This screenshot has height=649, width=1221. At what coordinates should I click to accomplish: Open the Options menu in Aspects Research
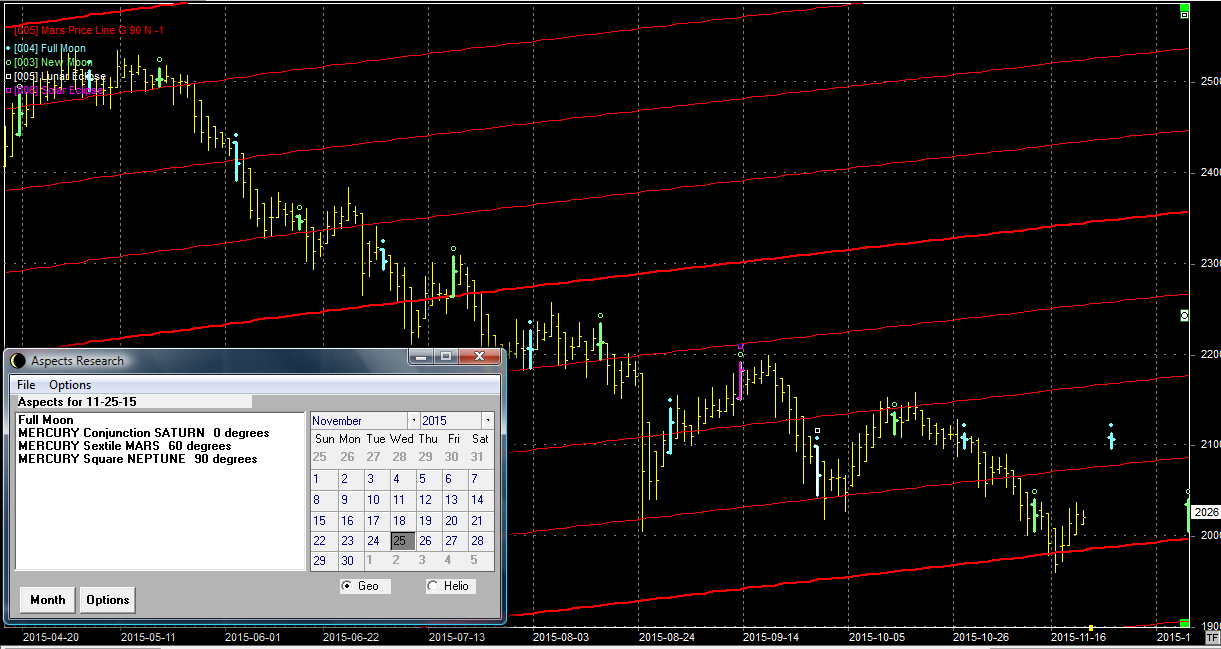(x=70, y=385)
